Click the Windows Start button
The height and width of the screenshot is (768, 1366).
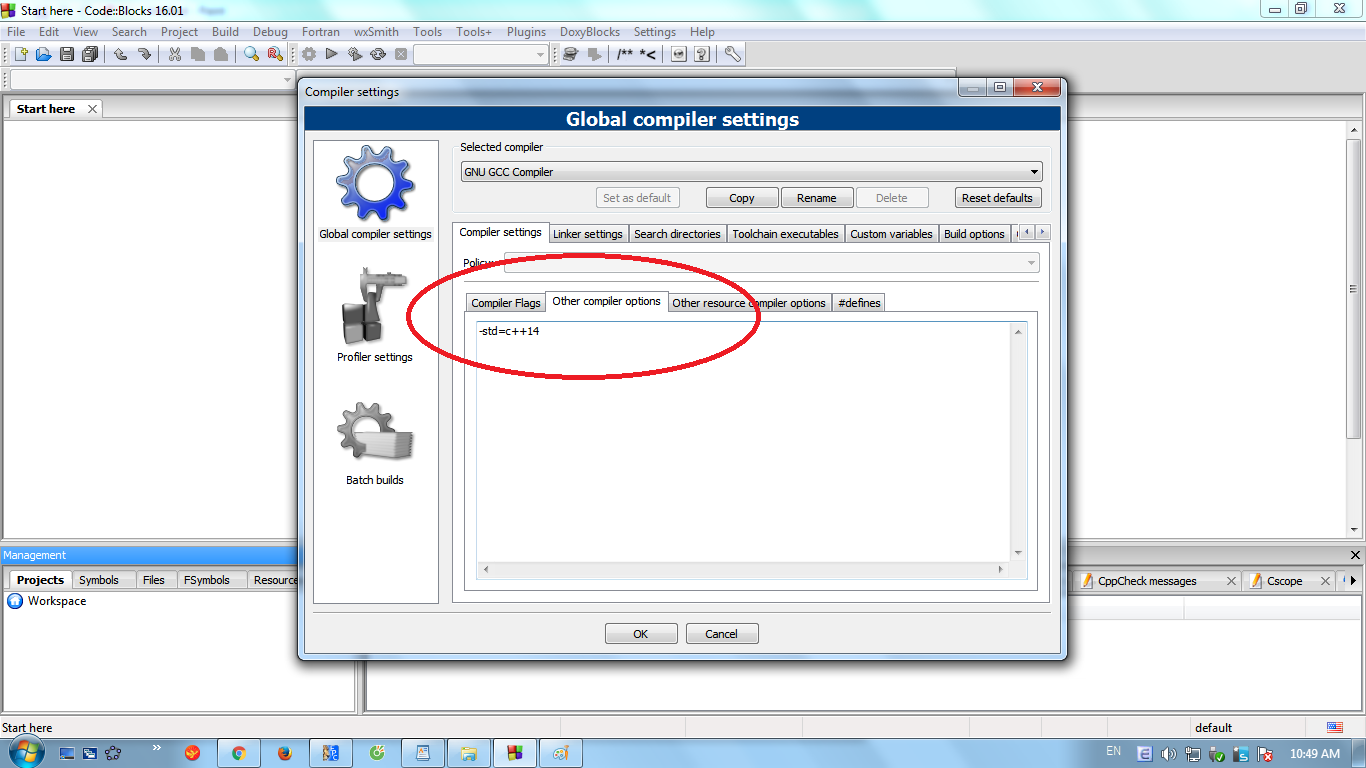pos(24,752)
